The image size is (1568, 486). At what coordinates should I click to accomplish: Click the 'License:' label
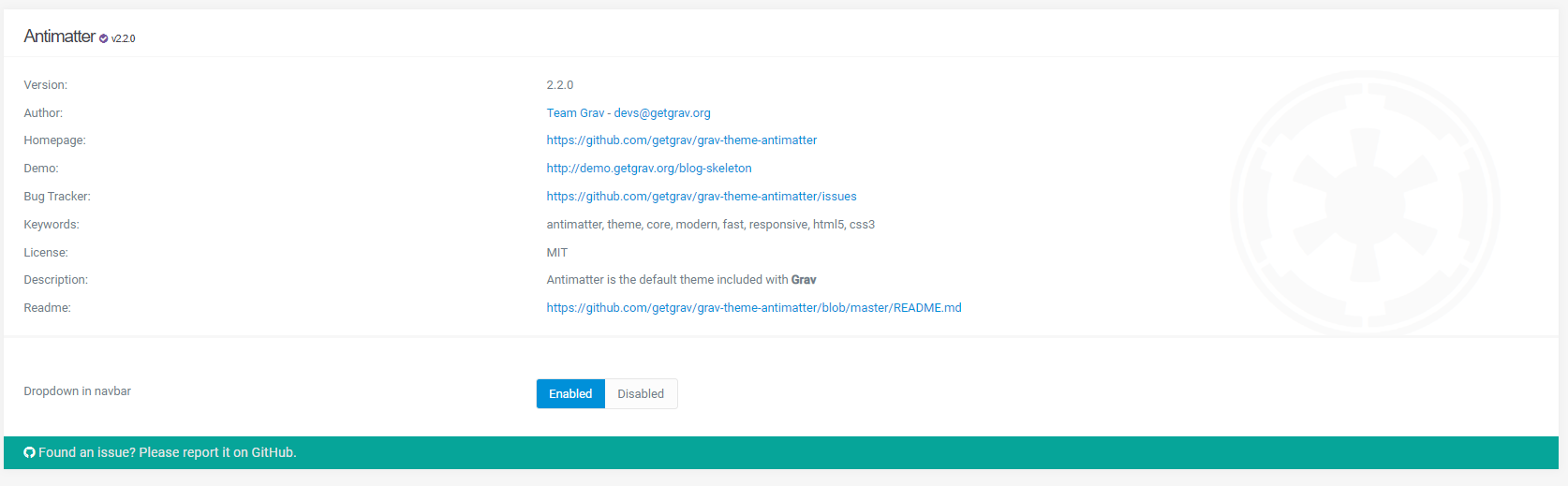(x=46, y=253)
